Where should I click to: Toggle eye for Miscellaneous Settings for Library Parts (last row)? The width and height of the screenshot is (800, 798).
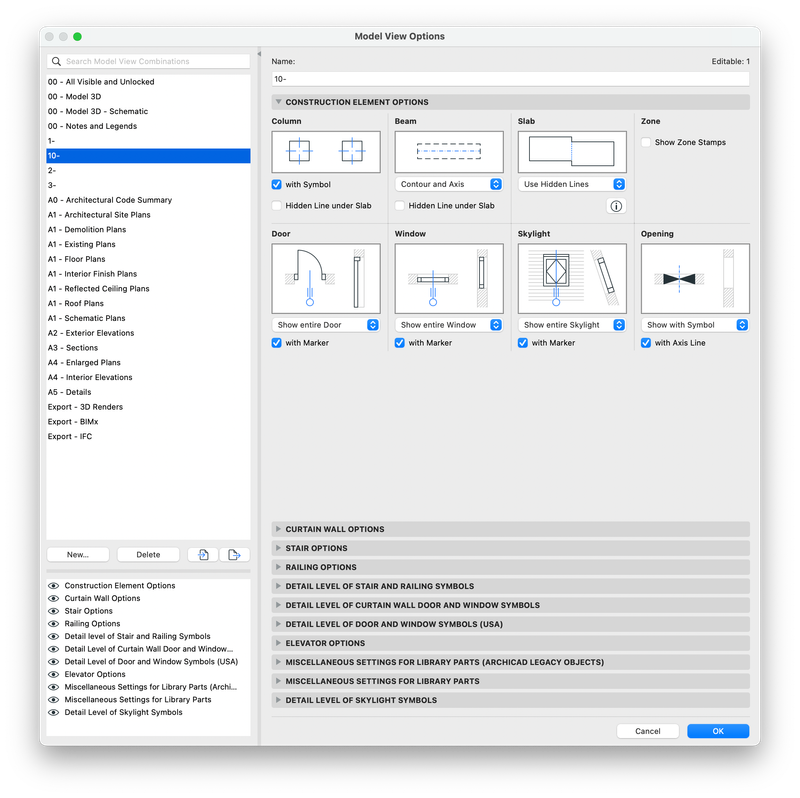tap(54, 700)
